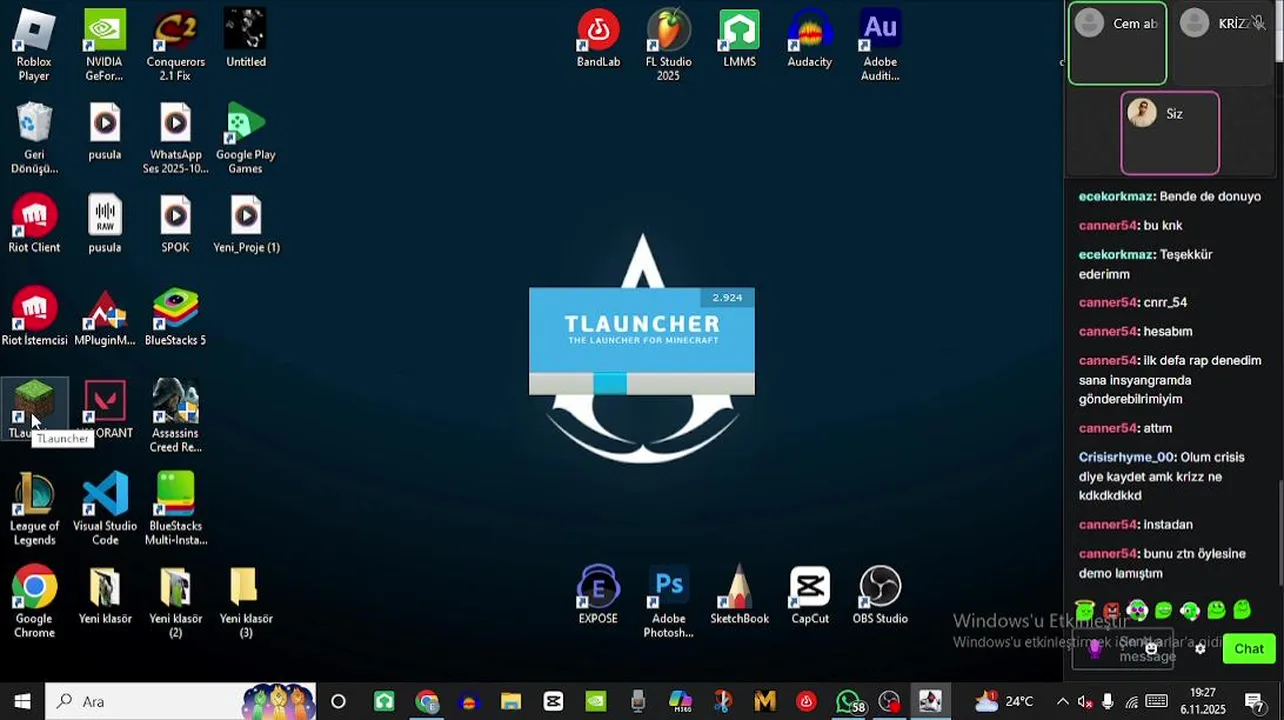
Task: Click the Ara taskbar search box
Action: tap(182, 701)
